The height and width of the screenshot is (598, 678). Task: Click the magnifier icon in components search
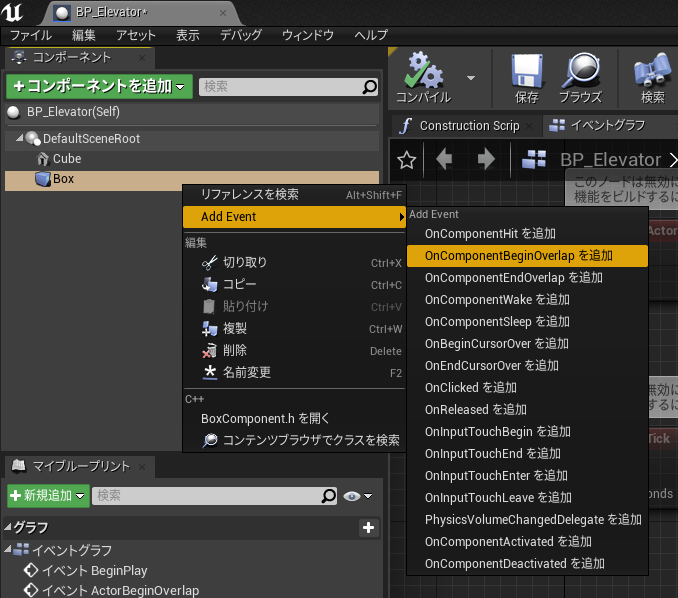[369, 87]
